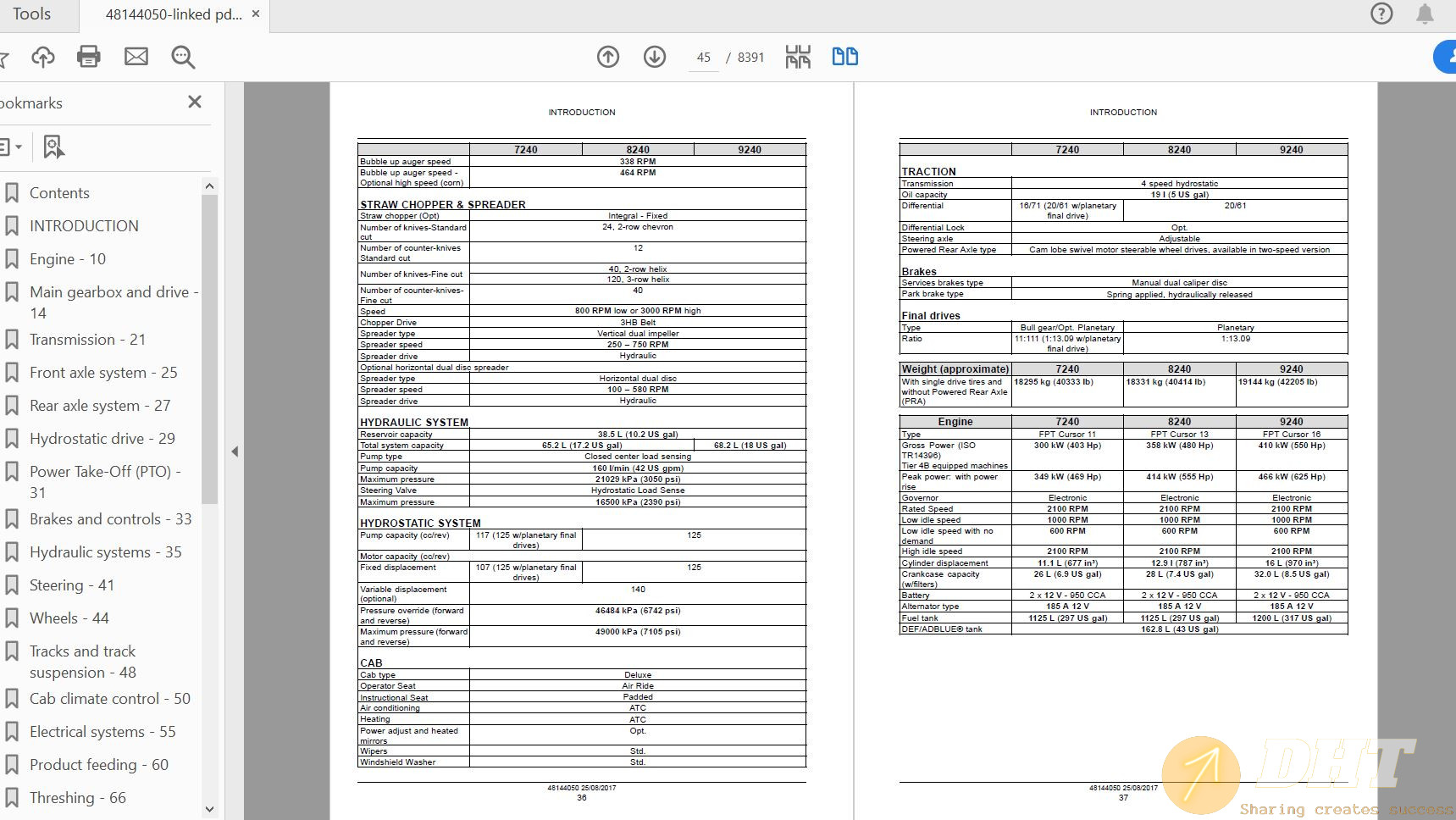Select Power Take-Off (PTO) - 31 bookmark

(x=105, y=482)
